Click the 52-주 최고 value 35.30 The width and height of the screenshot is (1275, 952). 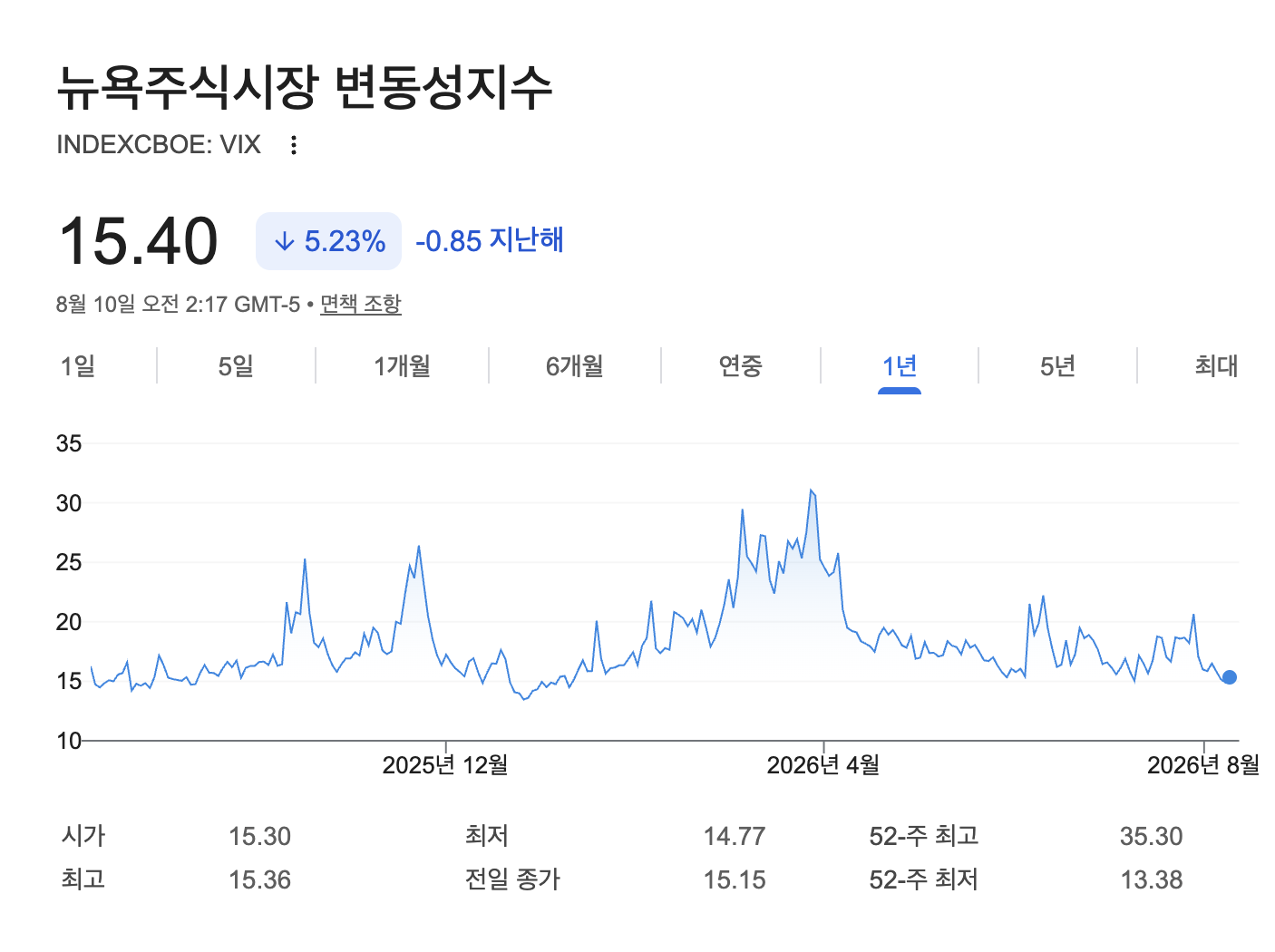pyautogui.click(x=1152, y=836)
